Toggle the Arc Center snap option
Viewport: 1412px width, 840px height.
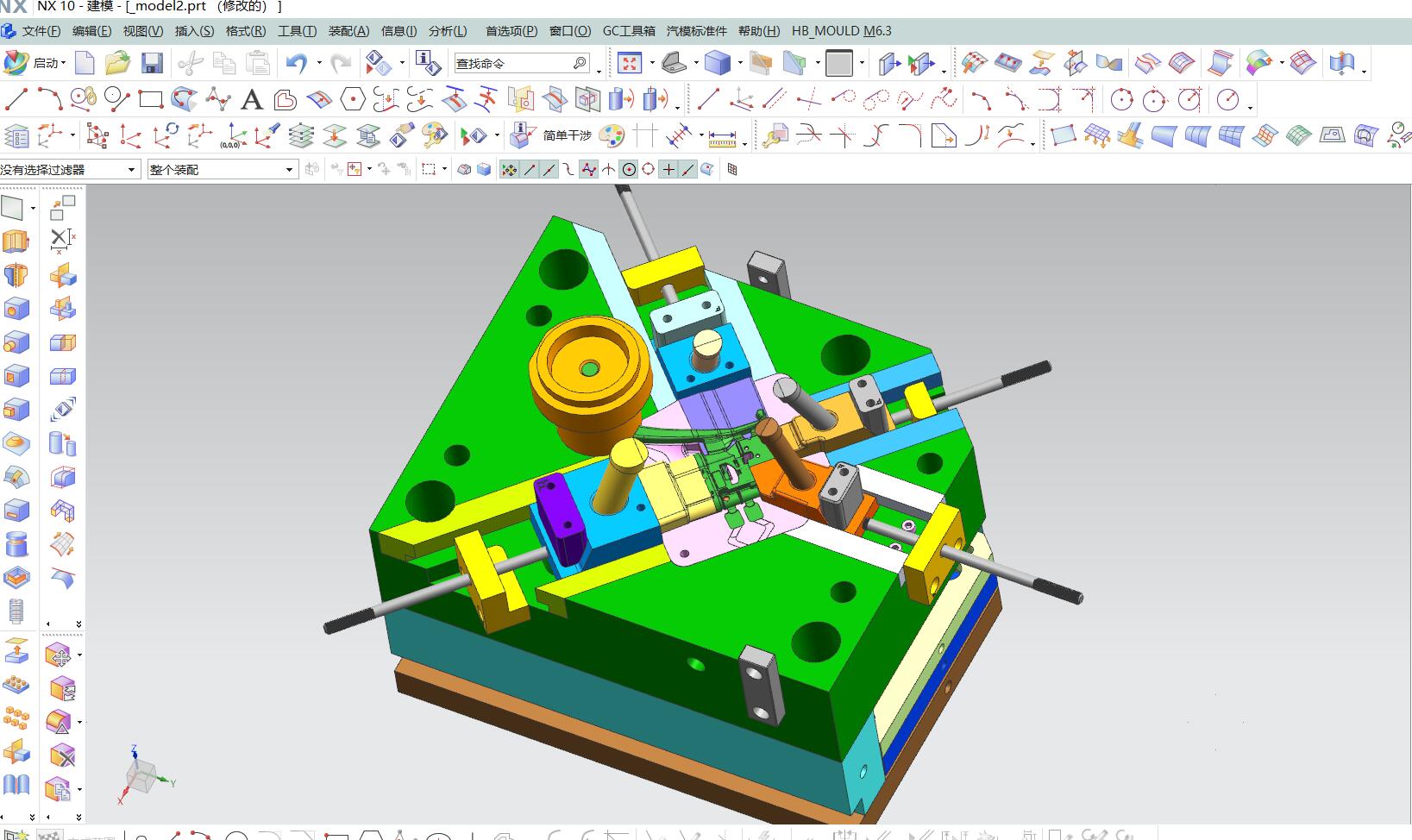tap(629, 170)
